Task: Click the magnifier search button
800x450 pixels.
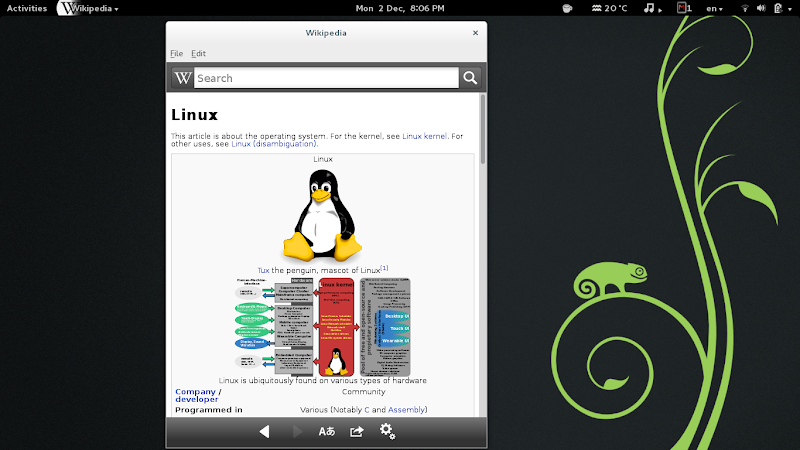Action: coord(470,78)
